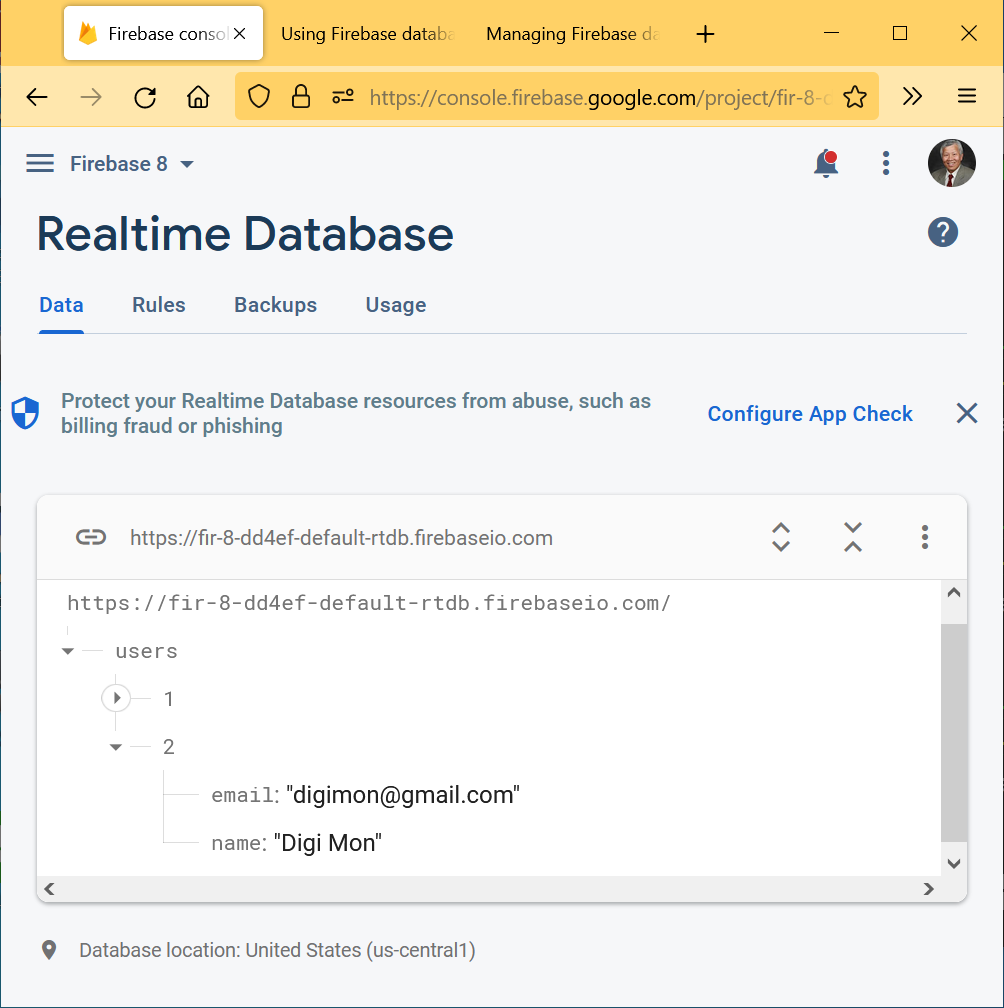The image size is (1004, 1008).
Task: Click the vertical scrollbar in data panel
Action: [x=953, y=730]
